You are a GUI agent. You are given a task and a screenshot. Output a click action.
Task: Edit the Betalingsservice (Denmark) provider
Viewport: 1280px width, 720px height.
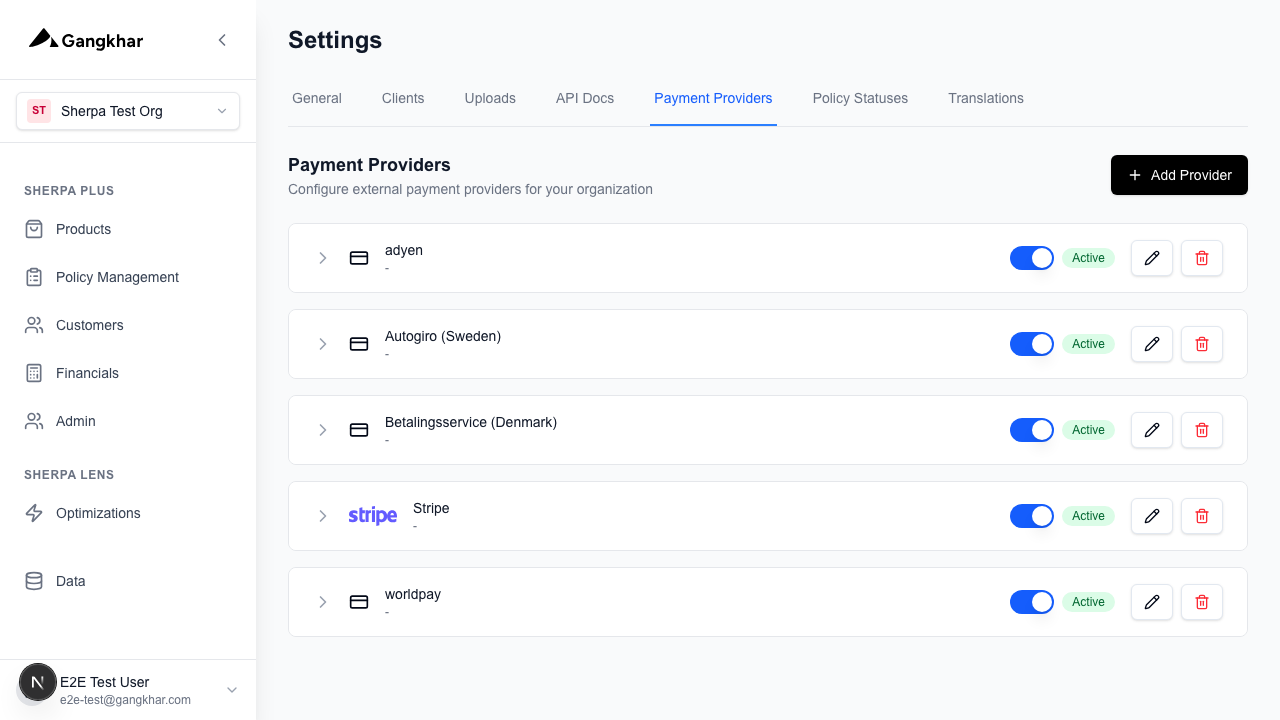click(1152, 430)
